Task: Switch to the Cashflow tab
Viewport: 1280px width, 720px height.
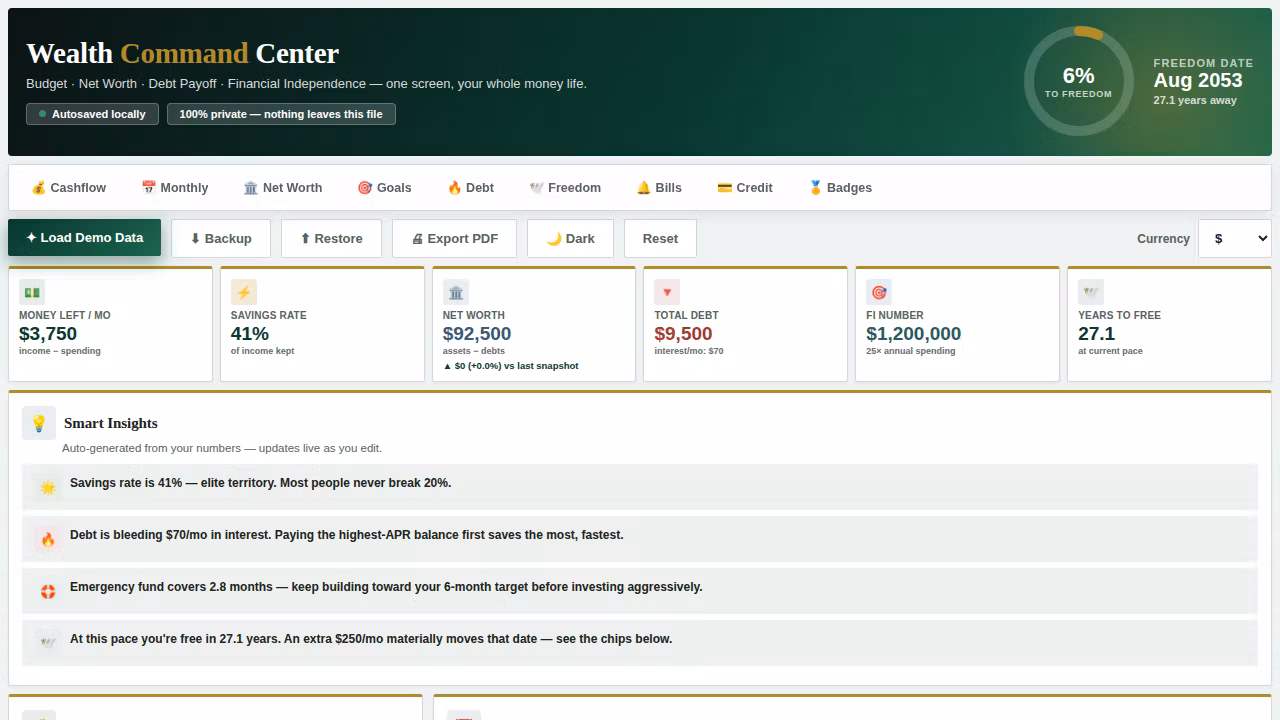Action: coord(68,188)
